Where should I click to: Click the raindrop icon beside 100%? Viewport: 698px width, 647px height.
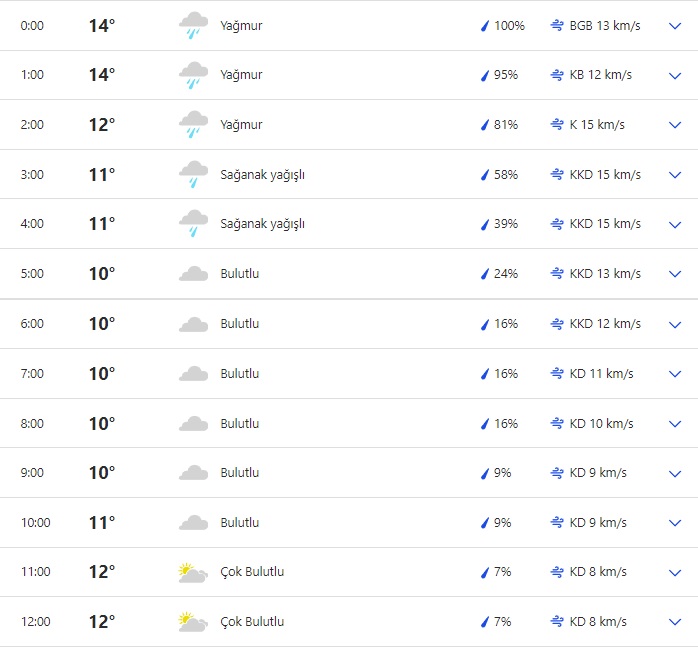coord(485,26)
